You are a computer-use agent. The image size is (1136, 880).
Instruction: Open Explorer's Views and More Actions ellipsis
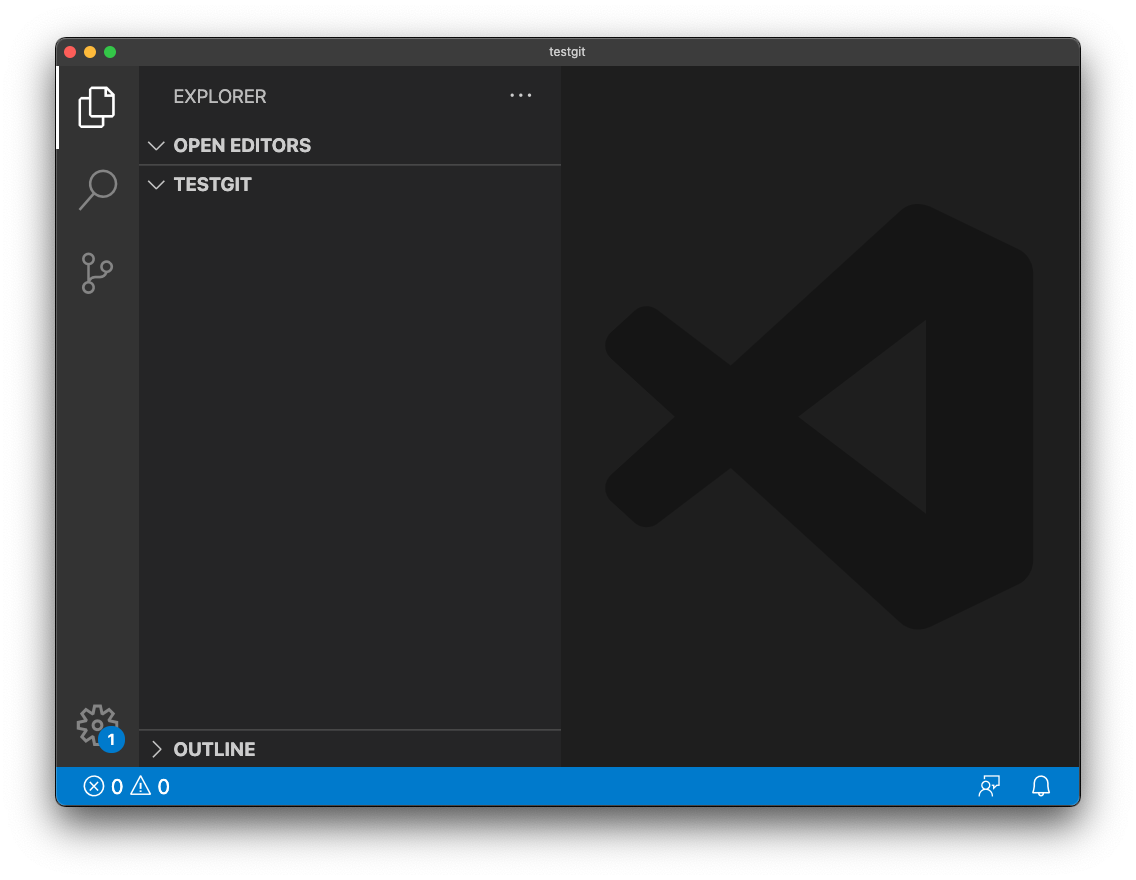(x=520, y=96)
